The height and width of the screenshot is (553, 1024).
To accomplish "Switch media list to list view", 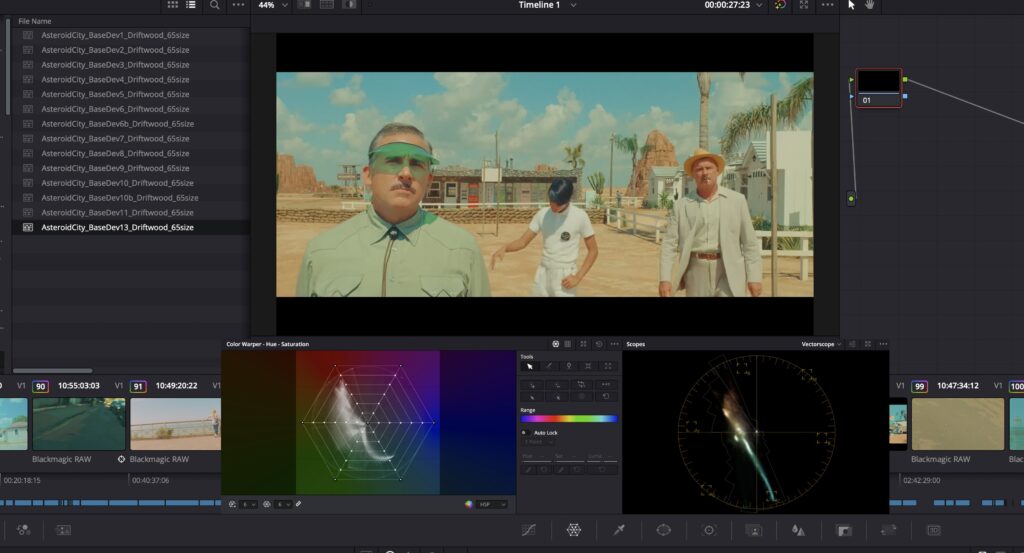I will (x=191, y=5).
